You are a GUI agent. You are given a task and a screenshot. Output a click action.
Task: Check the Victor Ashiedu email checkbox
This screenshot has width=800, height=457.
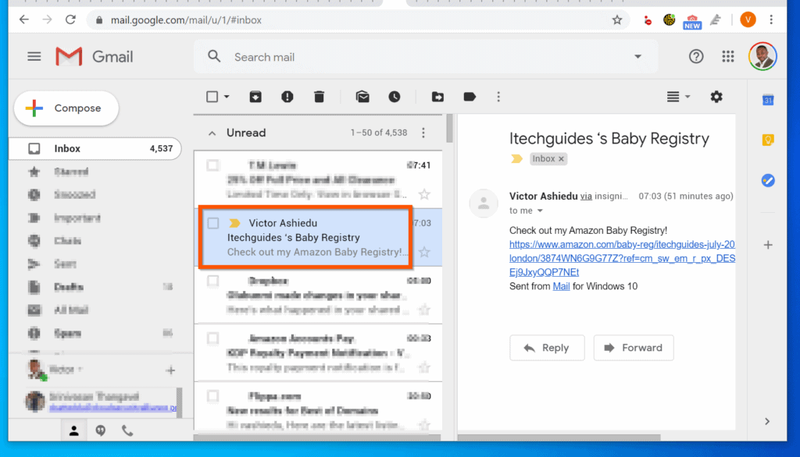click(213, 223)
